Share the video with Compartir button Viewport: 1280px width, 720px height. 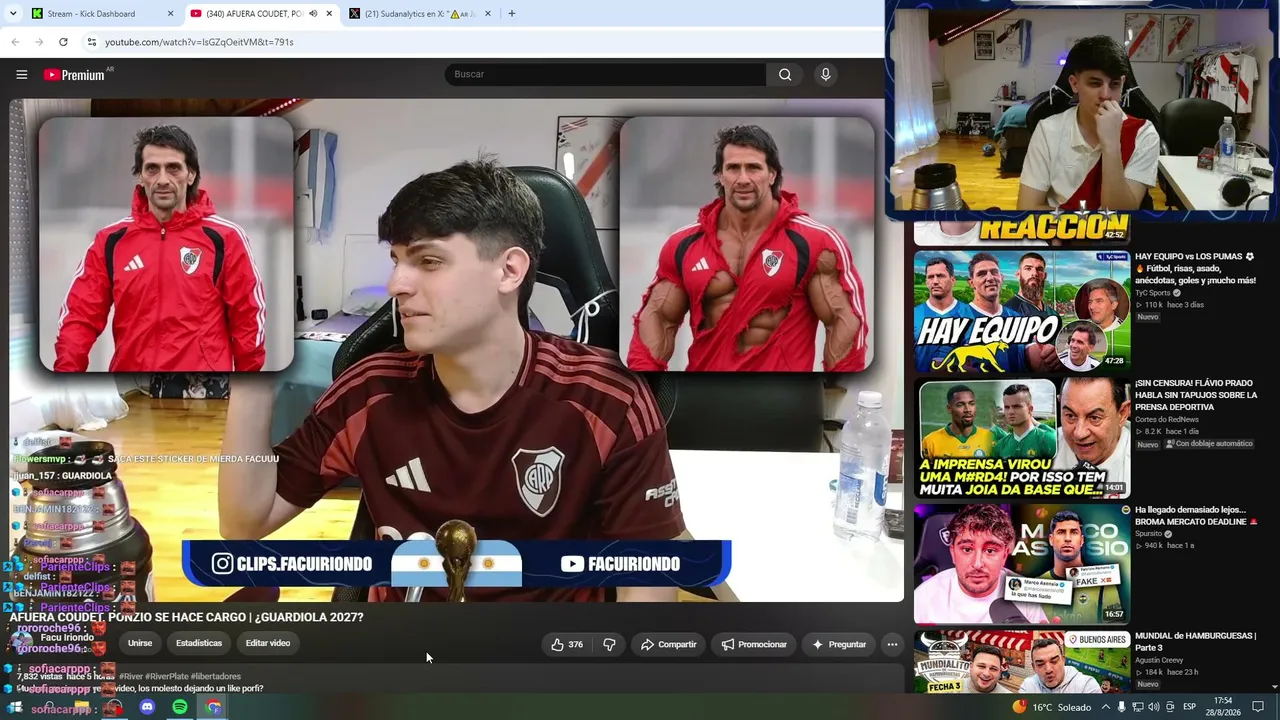pos(668,645)
